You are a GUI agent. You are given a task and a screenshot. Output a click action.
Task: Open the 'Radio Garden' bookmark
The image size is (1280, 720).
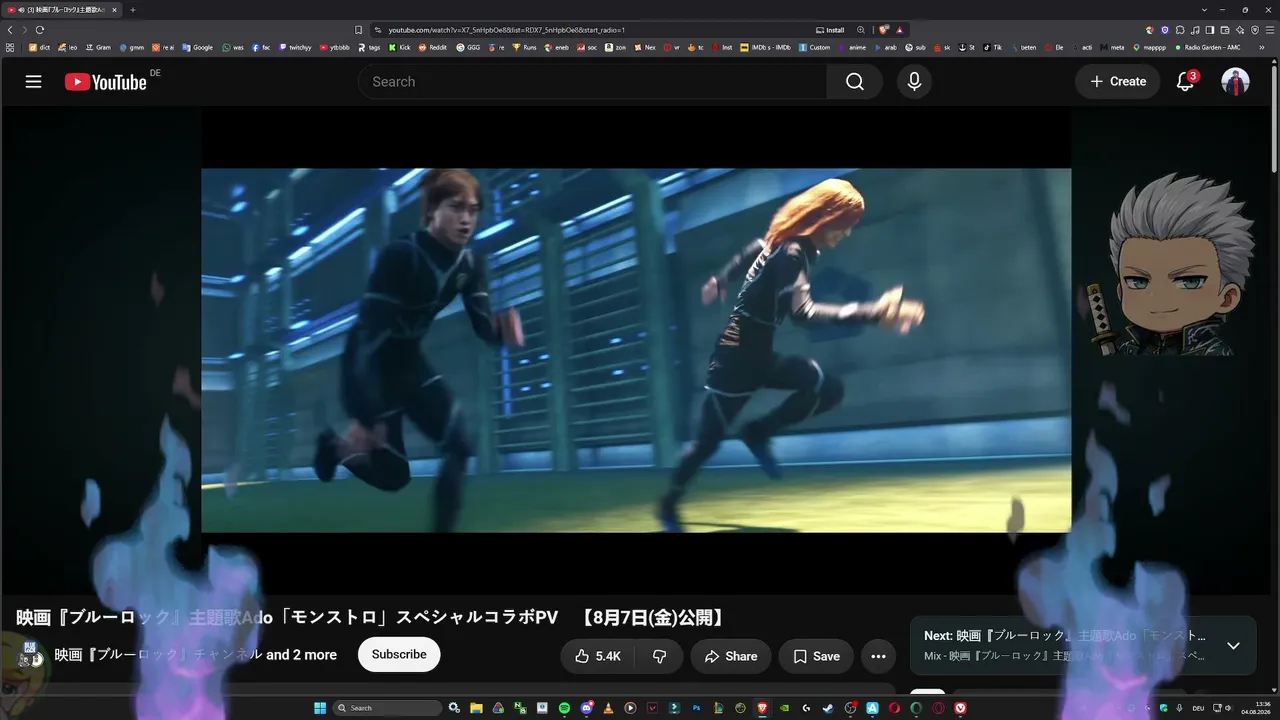1207,47
